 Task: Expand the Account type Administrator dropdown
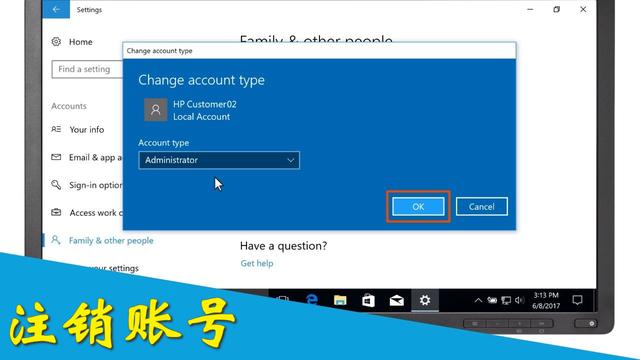coord(219,160)
